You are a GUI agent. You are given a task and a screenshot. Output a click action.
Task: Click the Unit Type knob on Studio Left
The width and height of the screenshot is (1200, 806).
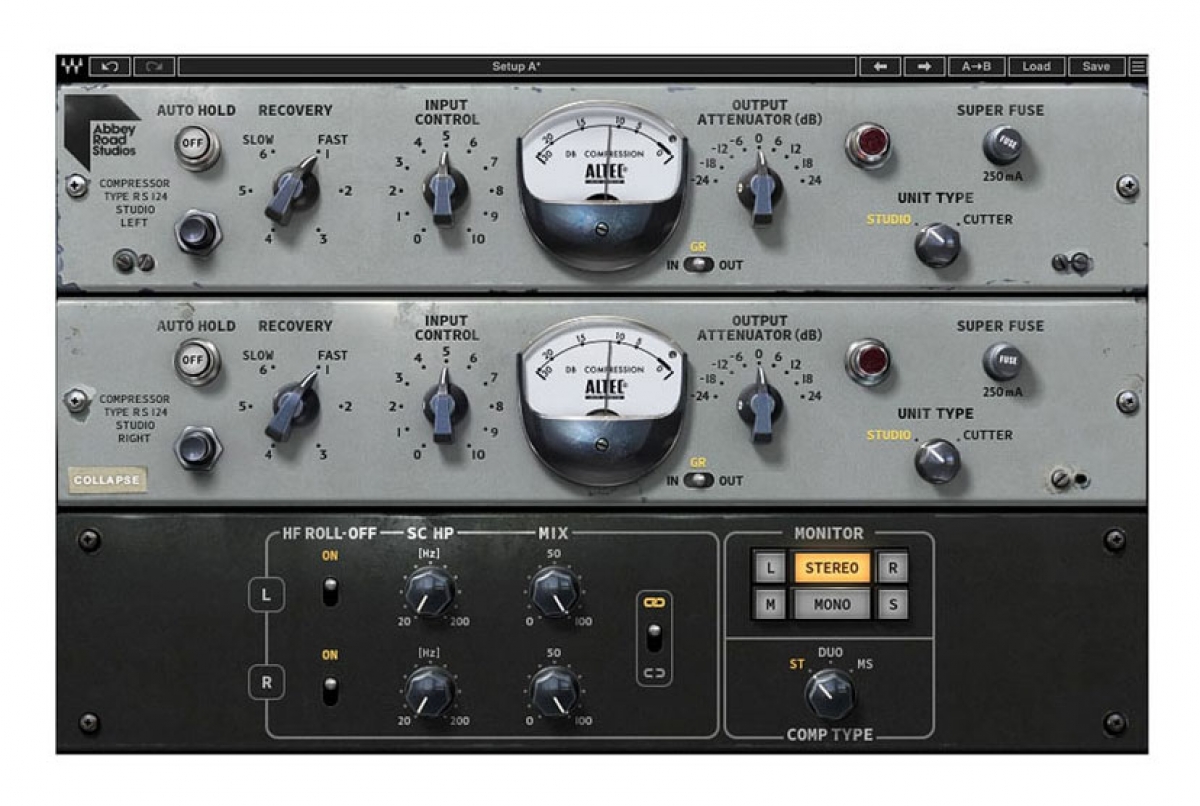click(937, 244)
